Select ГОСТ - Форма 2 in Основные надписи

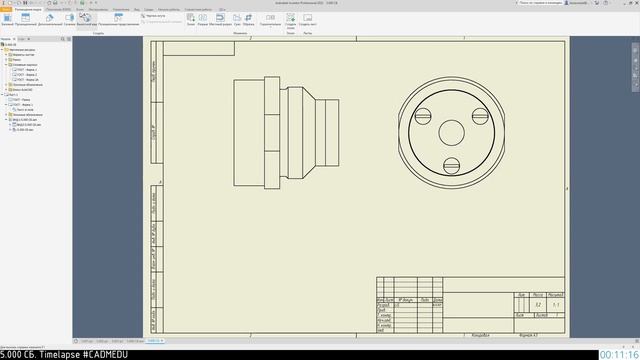point(25,75)
